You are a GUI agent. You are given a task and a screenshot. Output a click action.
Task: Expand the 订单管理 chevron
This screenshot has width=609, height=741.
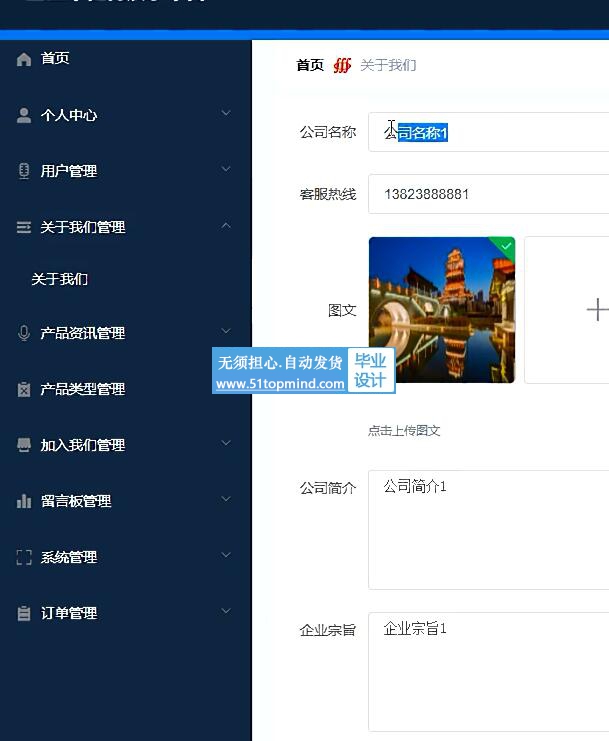tap(226, 611)
